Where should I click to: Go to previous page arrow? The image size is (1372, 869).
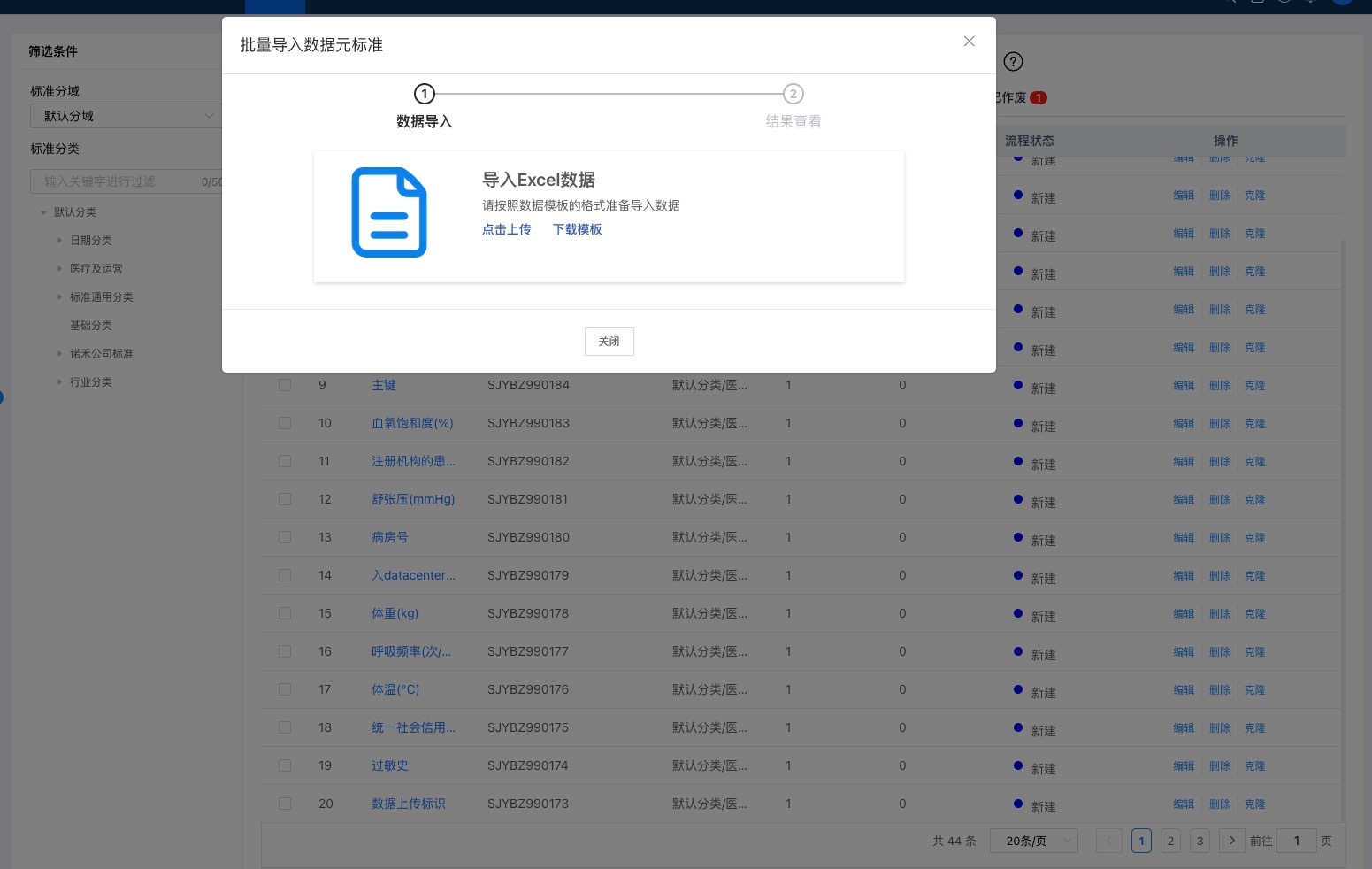pyautogui.click(x=1108, y=841)
